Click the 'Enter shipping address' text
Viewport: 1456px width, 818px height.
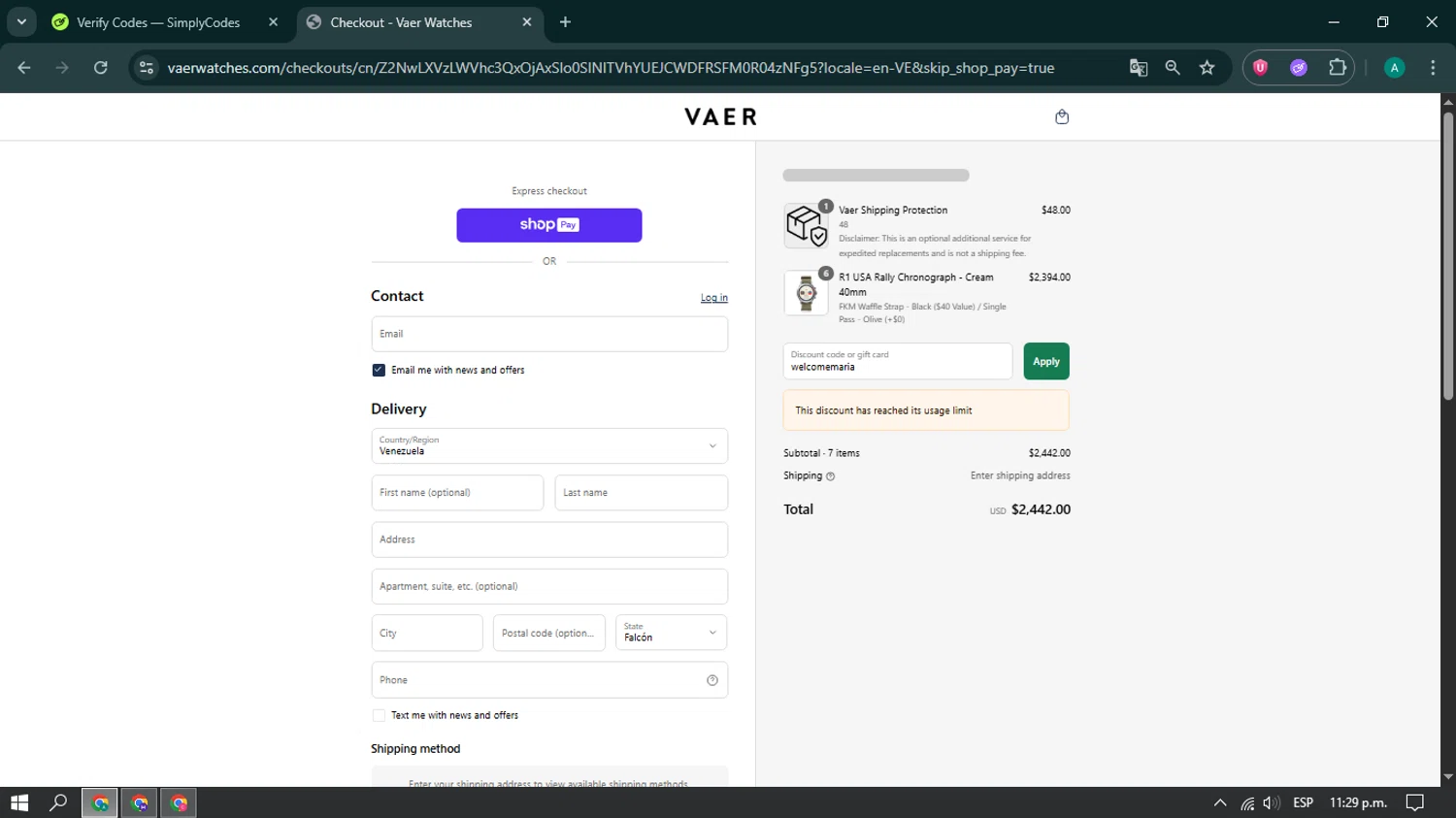click(x=1020, y=475)
